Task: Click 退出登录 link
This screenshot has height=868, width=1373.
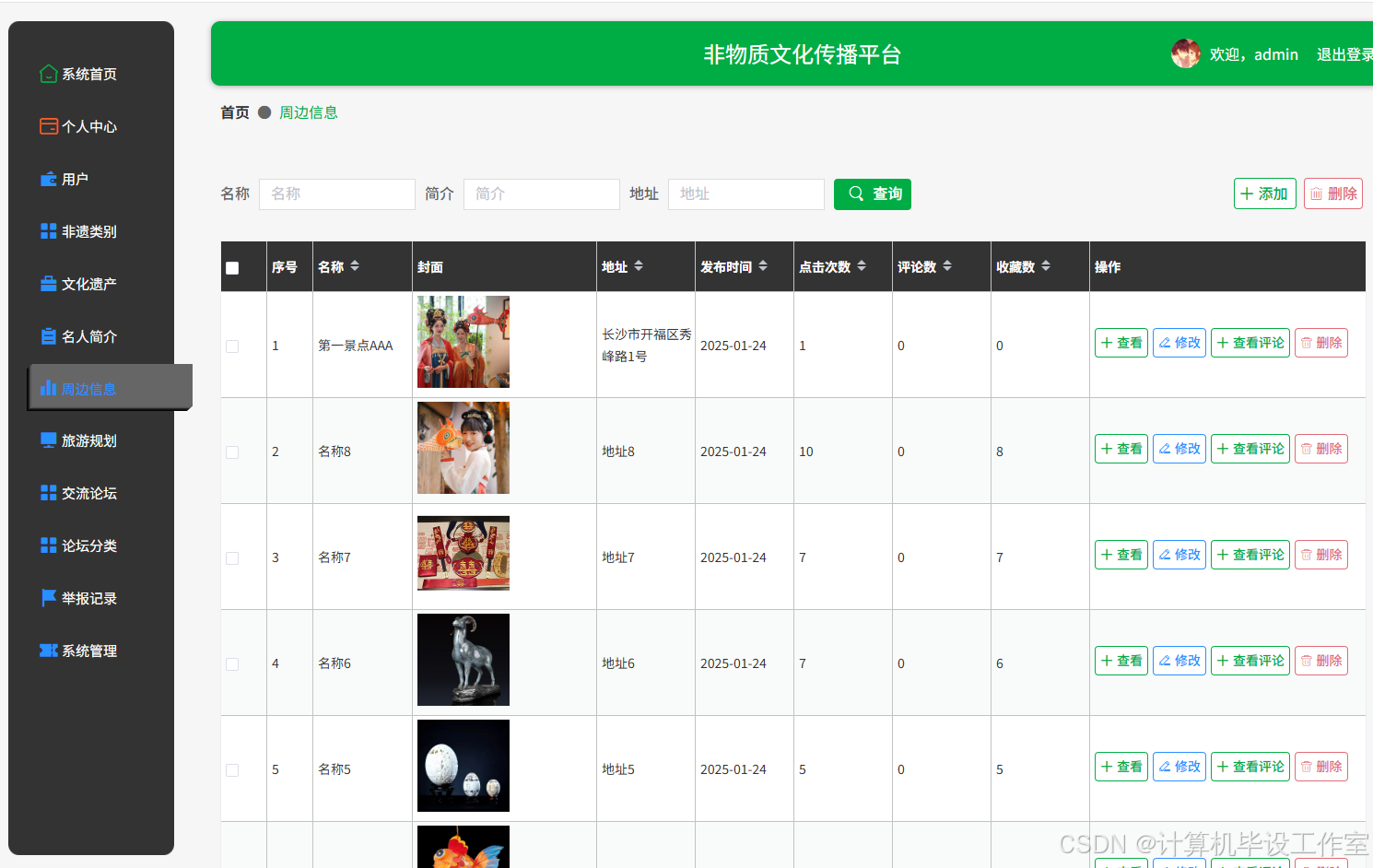Action: coord(1344,54)
